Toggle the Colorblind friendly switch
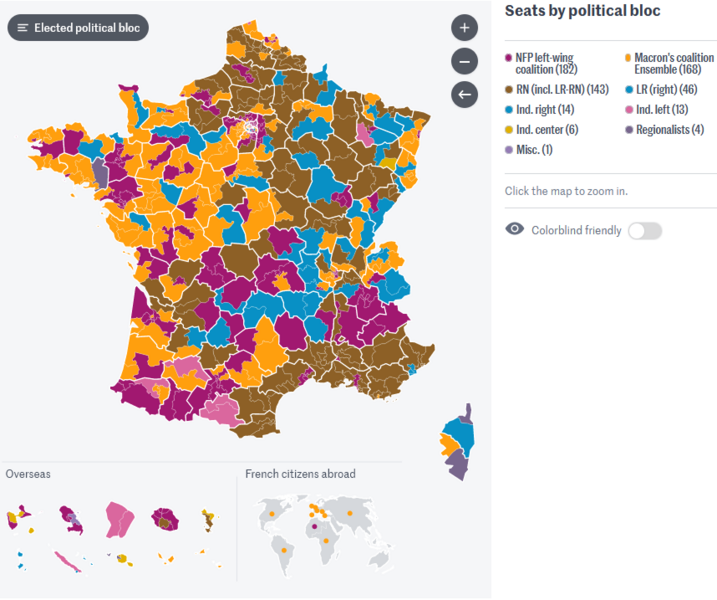This screenshot has height=600, width=717. click(645, 231)
